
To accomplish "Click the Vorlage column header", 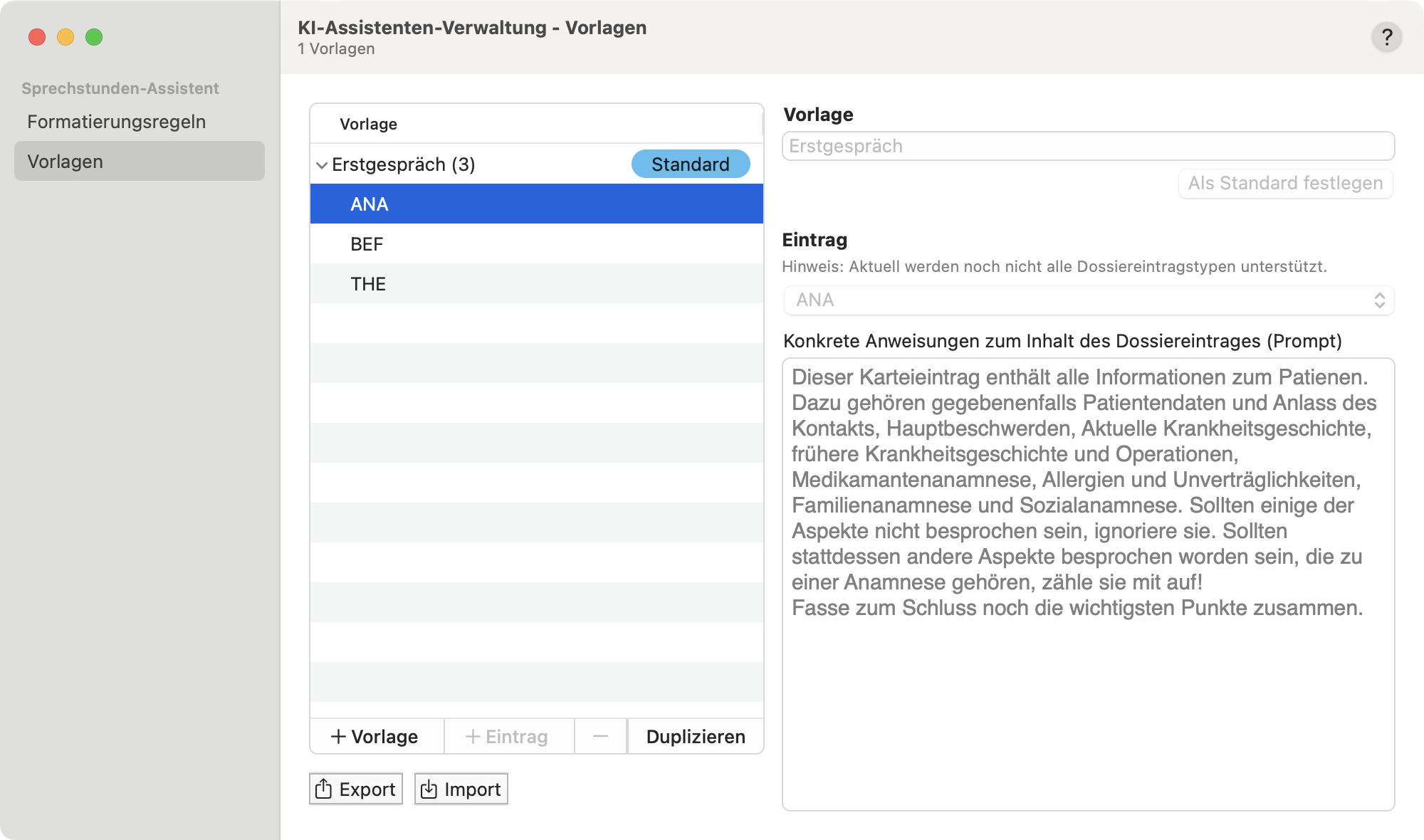I will pyautogui.click(x=369, y=124).
